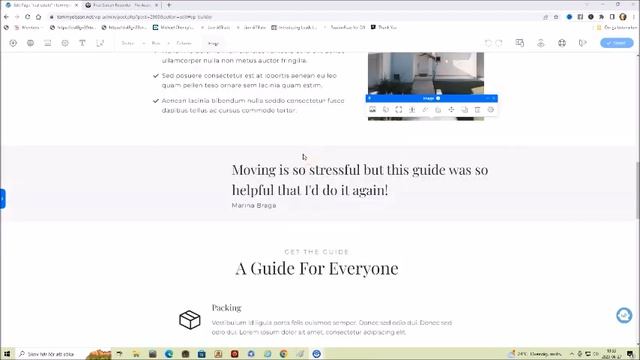The width and height of the screenshot is (640, 360).
Task: Bookmark this page with the star icon
Action: (556, 17)
